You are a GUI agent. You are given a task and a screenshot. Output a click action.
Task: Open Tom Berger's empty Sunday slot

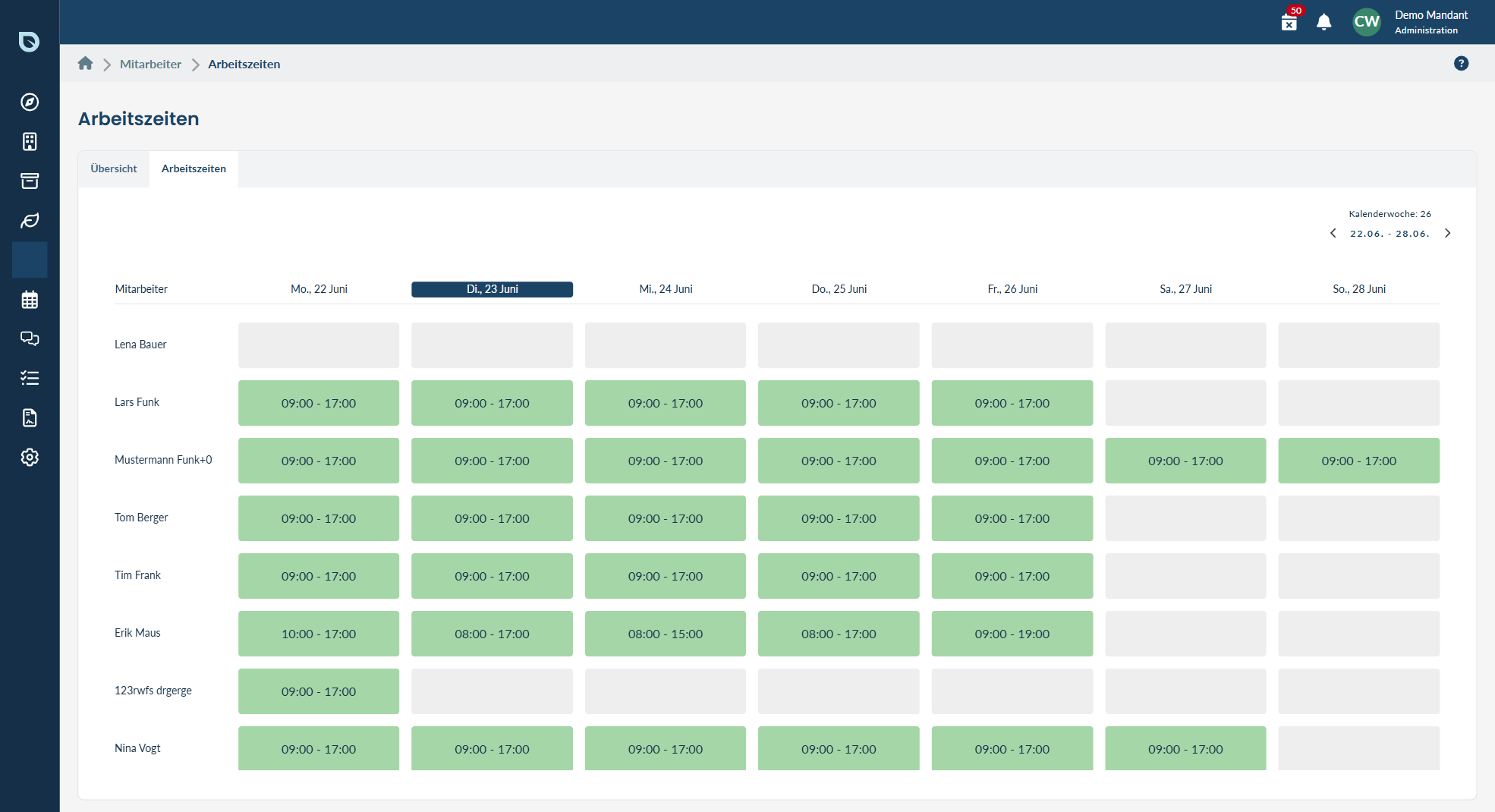tap(1359, 518)
